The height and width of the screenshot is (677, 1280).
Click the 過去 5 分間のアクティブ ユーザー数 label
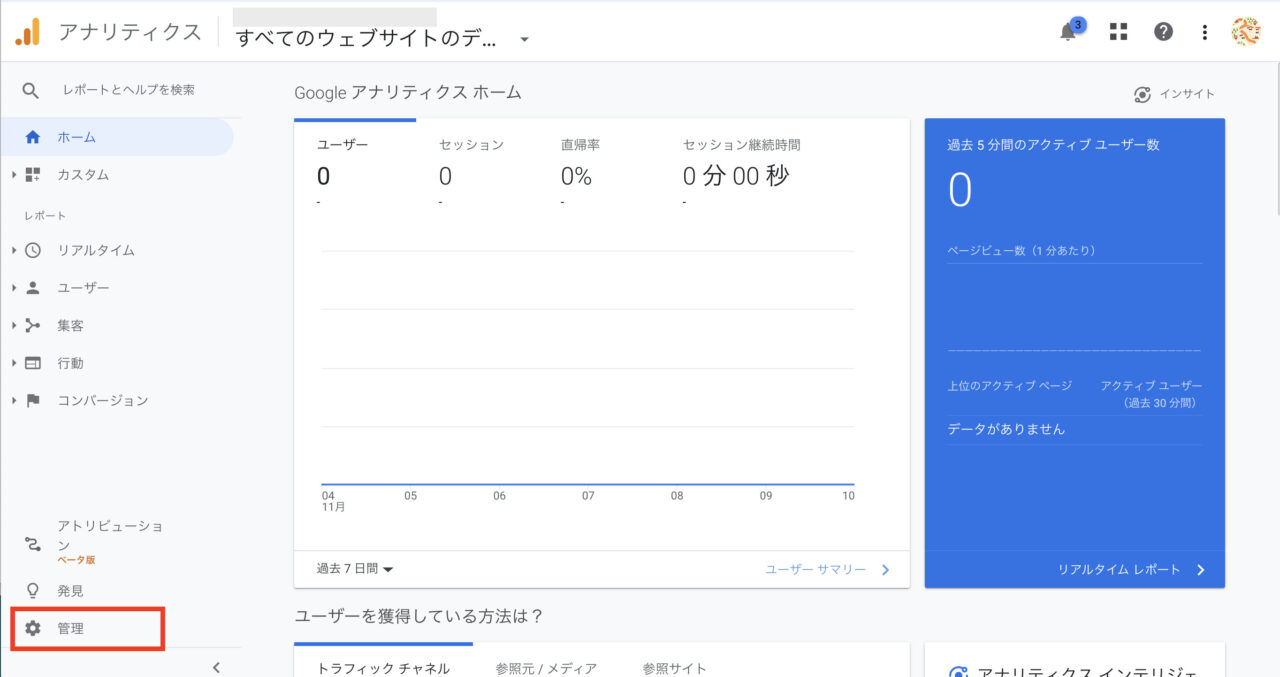coord(1053,145)
